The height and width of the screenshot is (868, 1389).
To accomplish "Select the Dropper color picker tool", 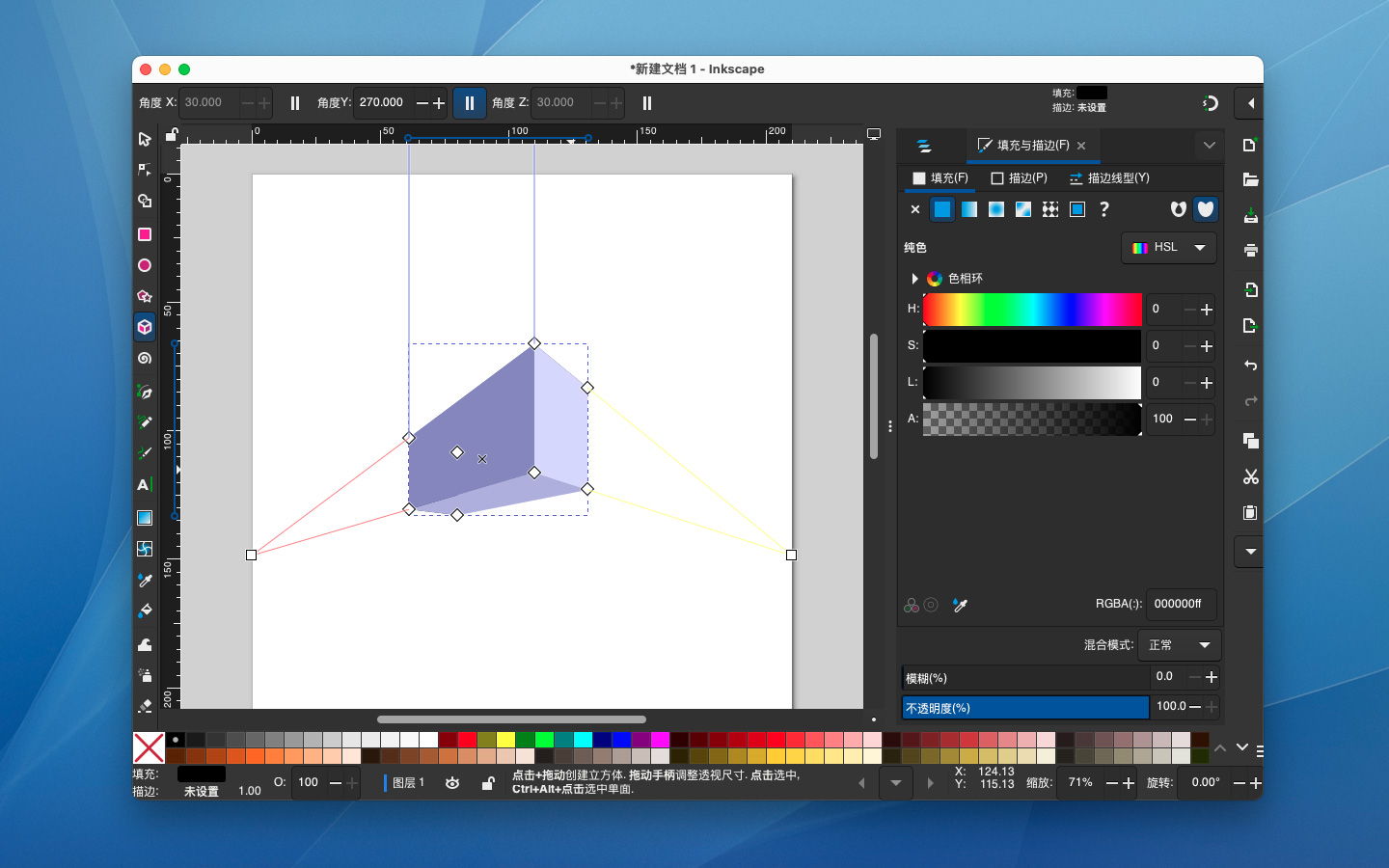I will click(145, 580).
